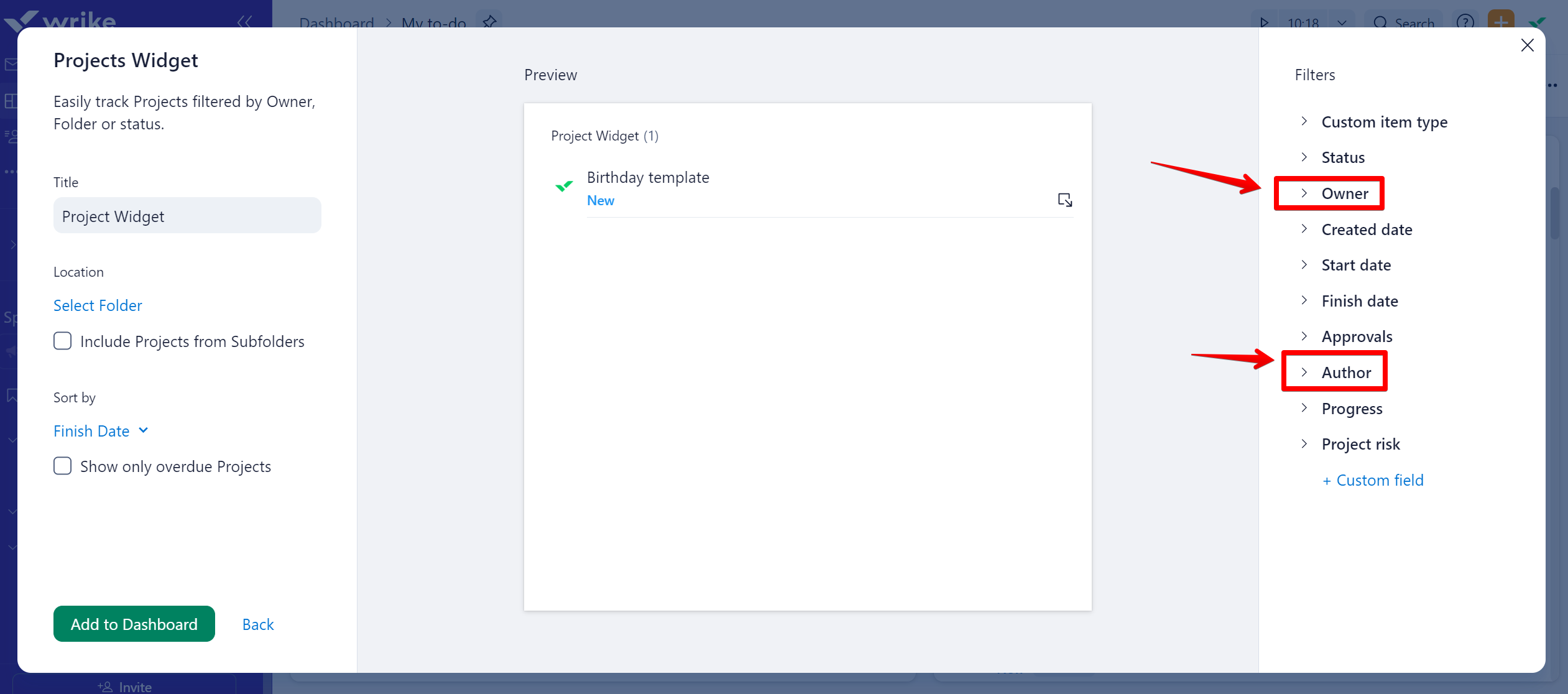The image size is (1568, 694).
Task: Check Show only overdue Projects
Action: 63,466
